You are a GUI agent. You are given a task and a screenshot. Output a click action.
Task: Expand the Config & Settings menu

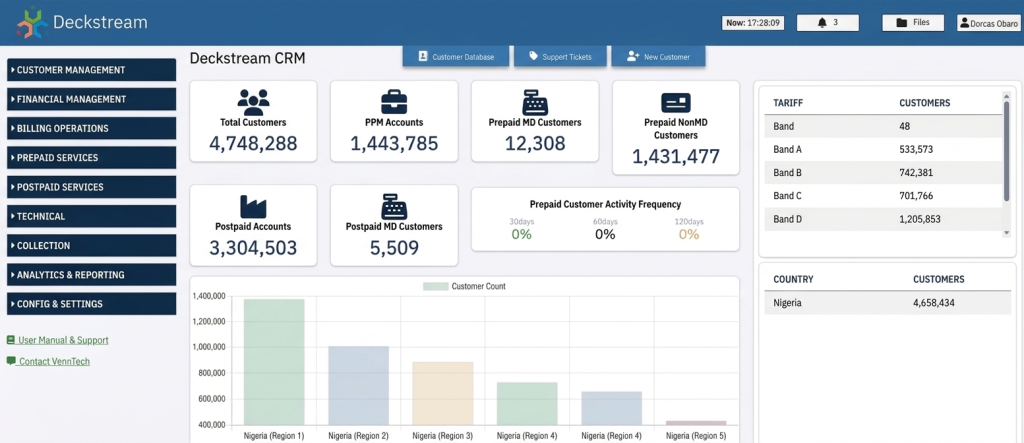(x=91, y=304)
